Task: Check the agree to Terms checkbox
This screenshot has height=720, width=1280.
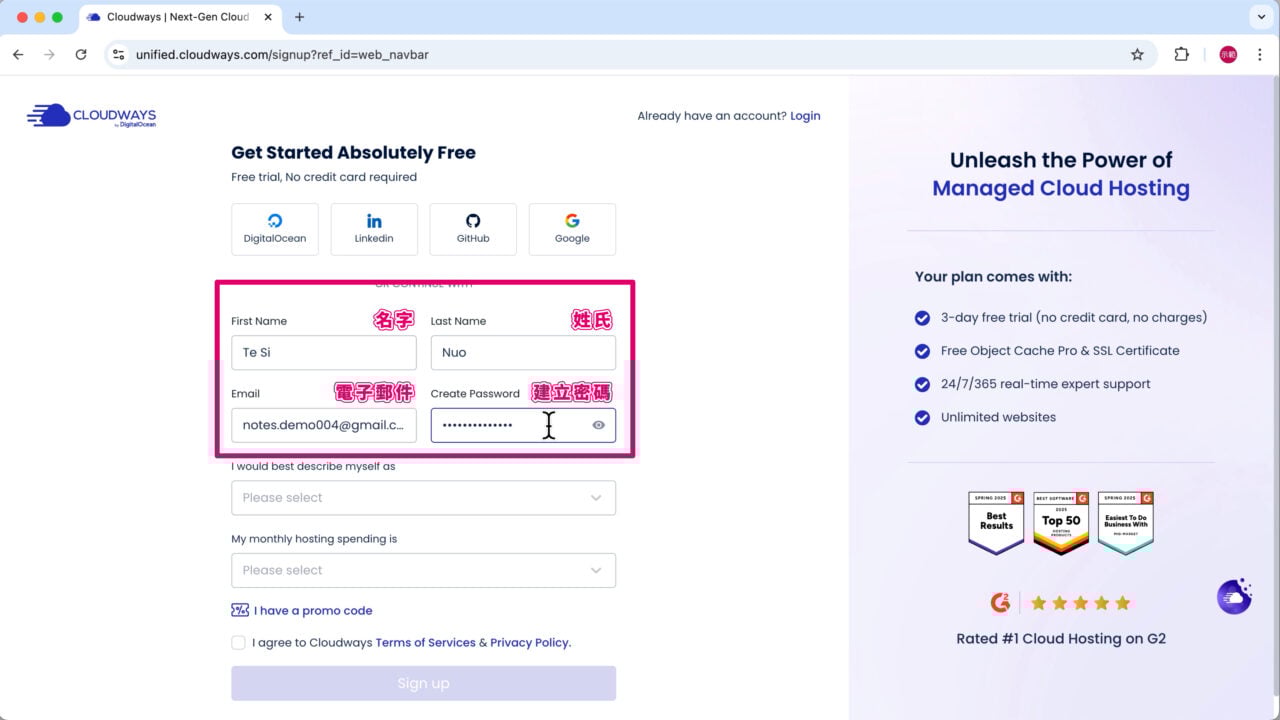Action: pos(238,643)
